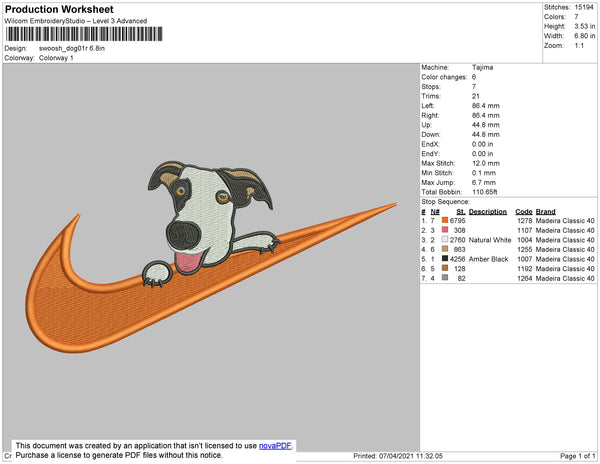Screen dimensions: 600x464
Task: Click the printed date 07/04/2021 11.32.05
Action: [411, 456]
